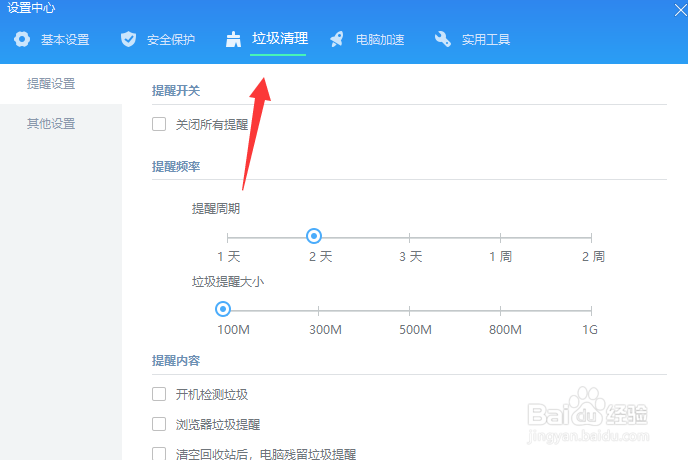This screenshot has width=688, height=460.
Task: Toggle 清空回收站后，电脑残留垃圾提醒 checkbox
Action: 159,453
